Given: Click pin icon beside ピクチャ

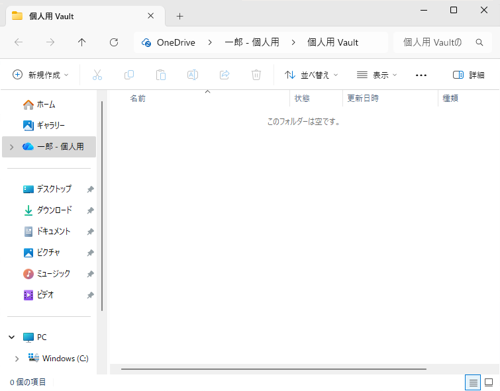Looking at the screenshot, I should (90, 253).
